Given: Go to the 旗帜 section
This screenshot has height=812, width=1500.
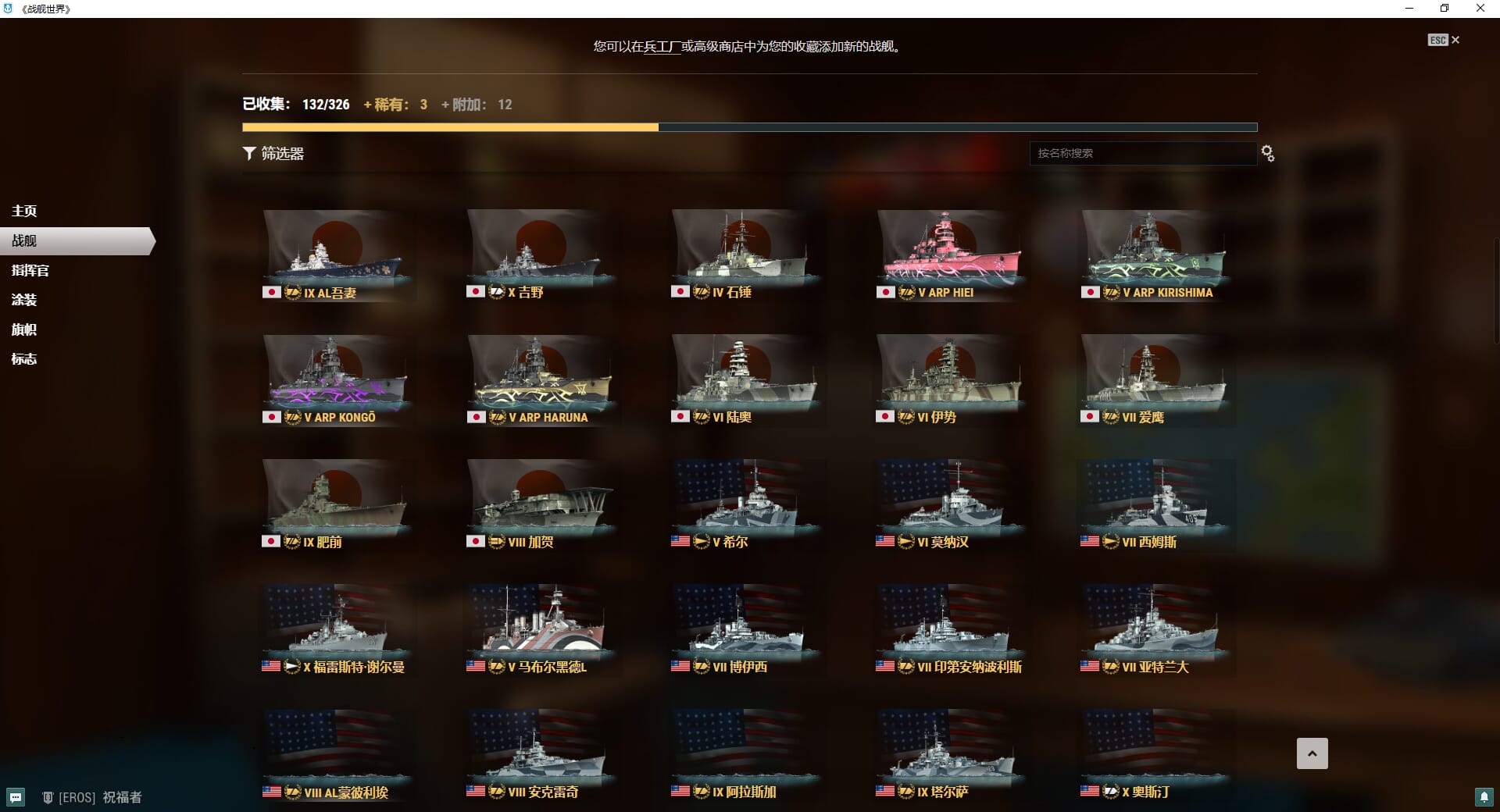Looking at the screenshot, I should (24, 329).
